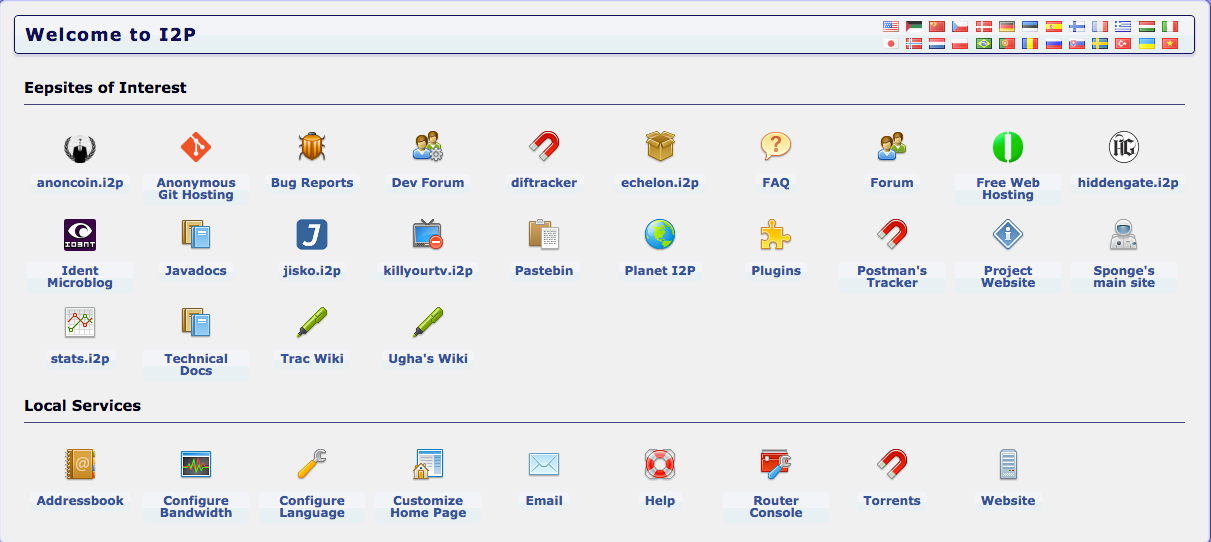Choose the Portuguese flag

coord(1007,44)
